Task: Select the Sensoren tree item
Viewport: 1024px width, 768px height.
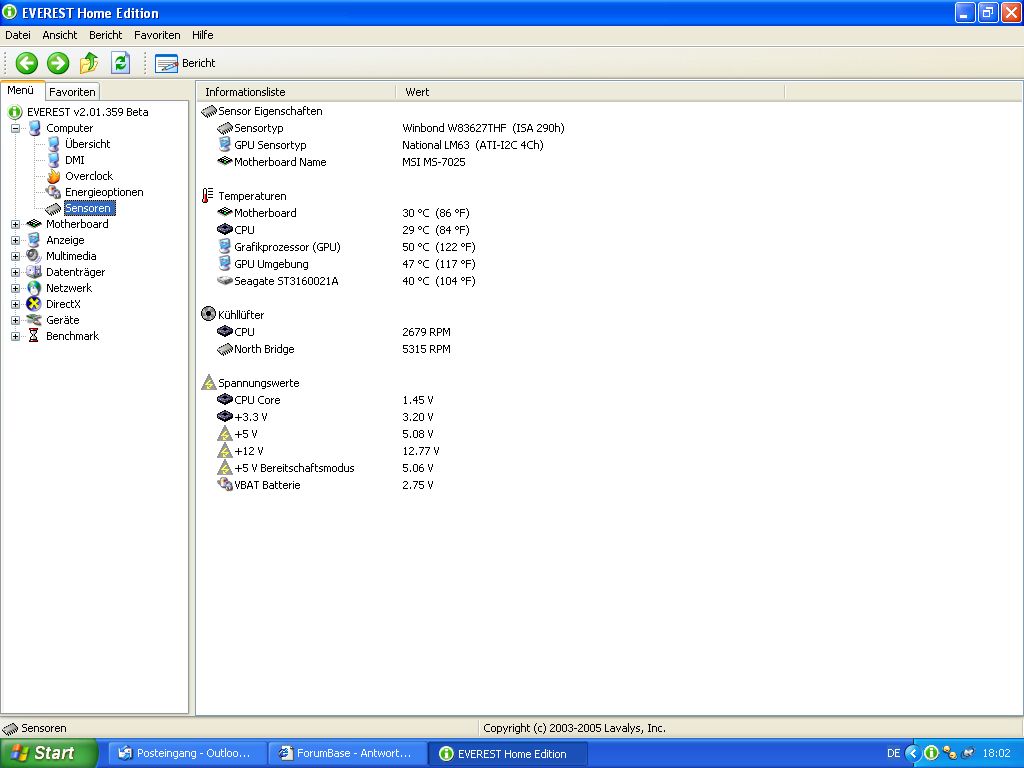Action: tap(88, 208)
